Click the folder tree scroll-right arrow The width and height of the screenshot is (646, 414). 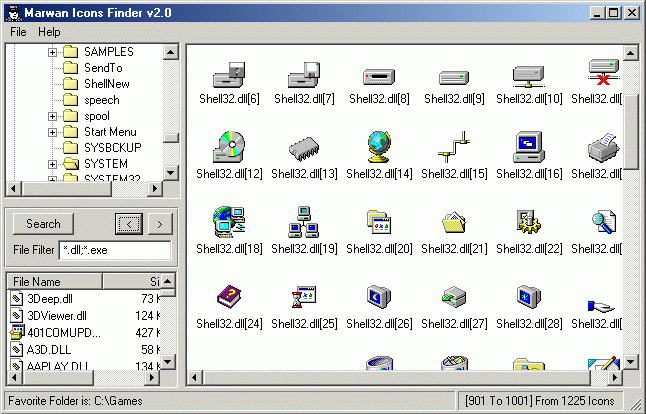155,188
